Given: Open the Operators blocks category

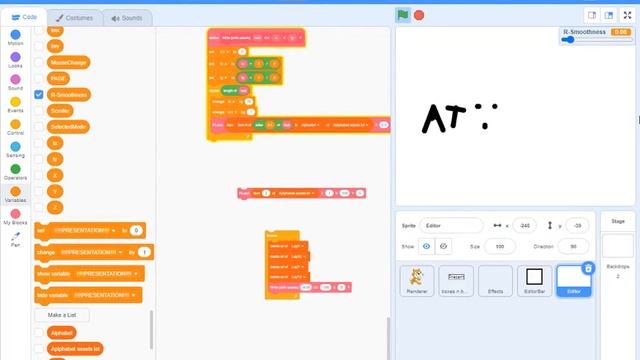Looking at the screenshot, I should pos(15,172).
